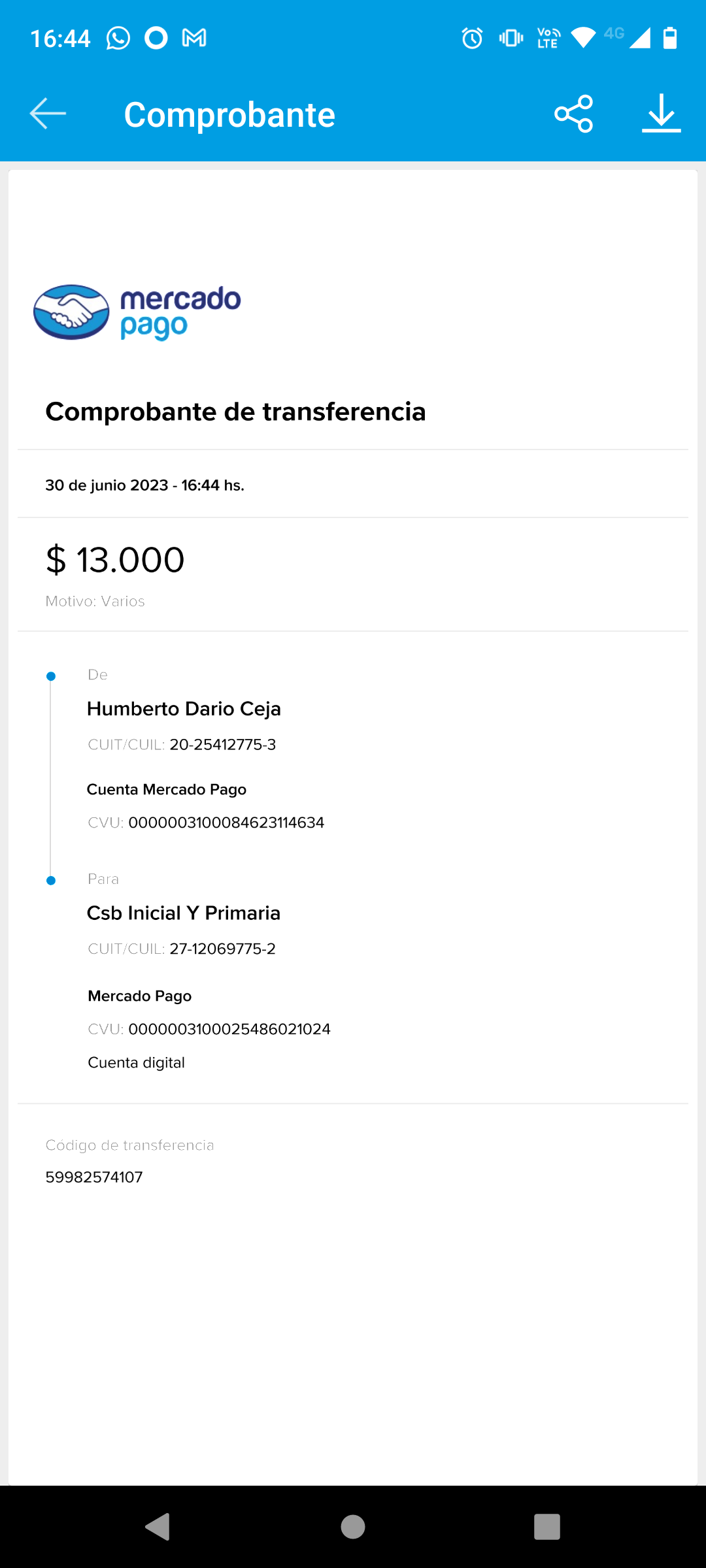Tap recipient Csb Inicial Y Primaria
706x1568 pixels.
point(184,913)
